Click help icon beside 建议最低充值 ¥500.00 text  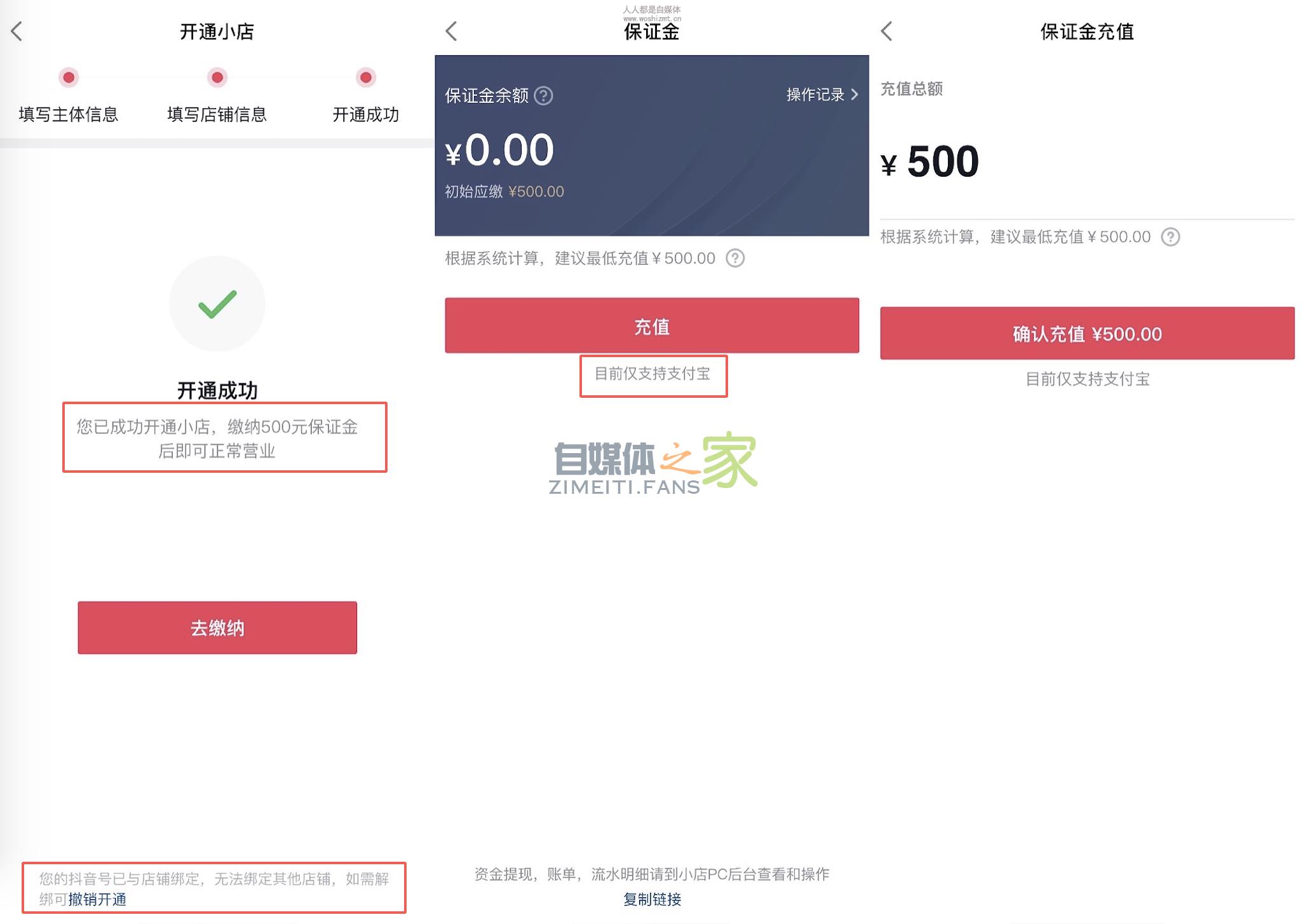click(736, 259)
